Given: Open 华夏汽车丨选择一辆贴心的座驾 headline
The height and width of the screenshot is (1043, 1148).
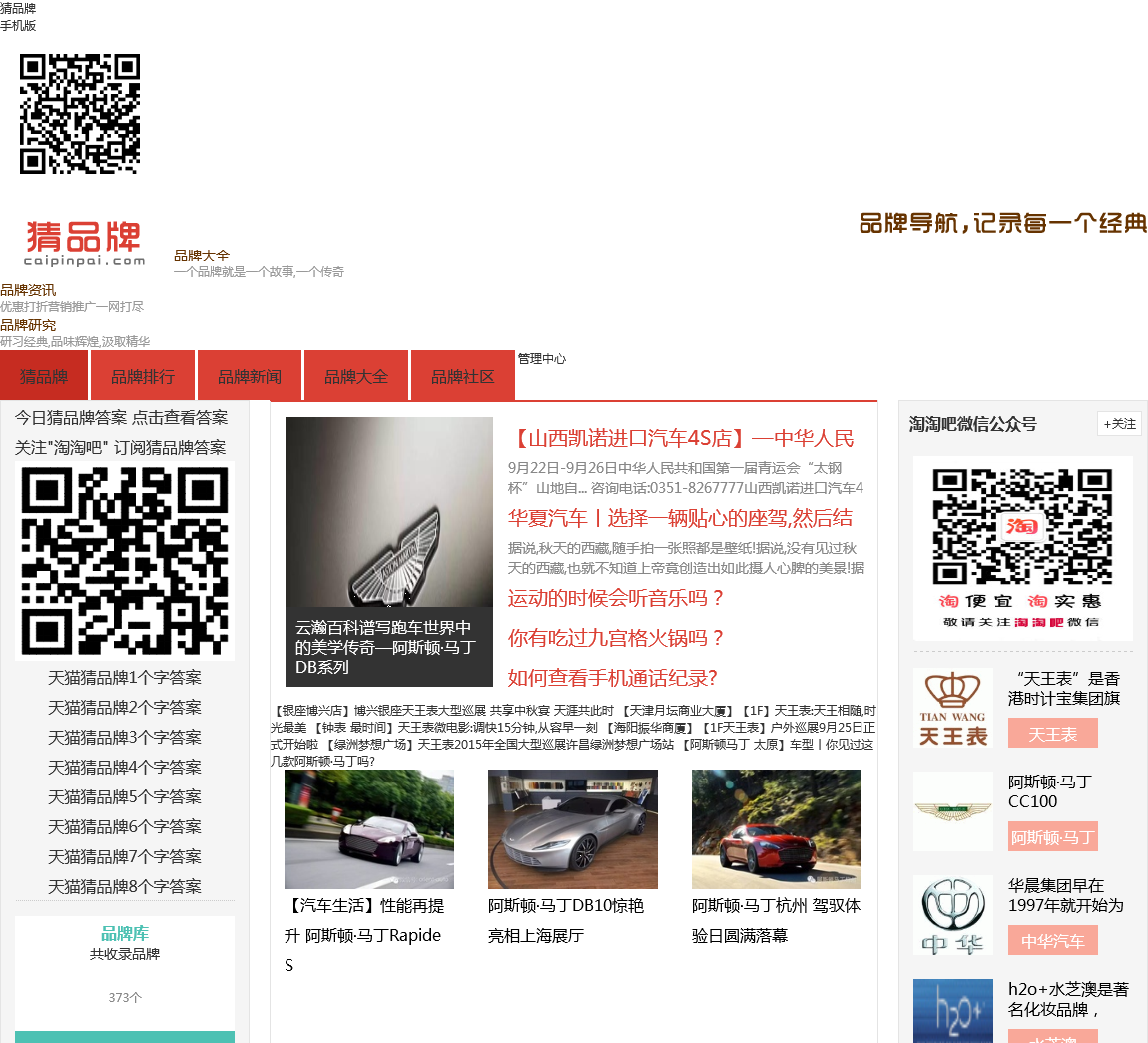Looking at the screenshot, I should click(680, 518).
